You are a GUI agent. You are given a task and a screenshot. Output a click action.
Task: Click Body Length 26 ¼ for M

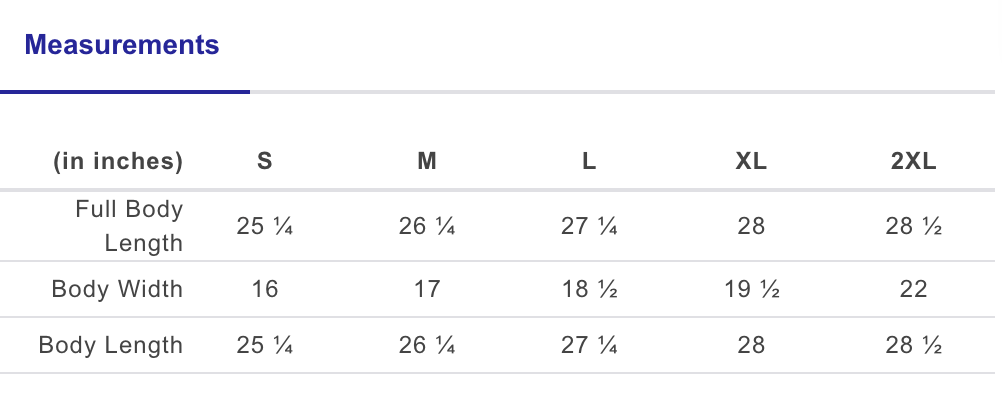pos(427,345)
